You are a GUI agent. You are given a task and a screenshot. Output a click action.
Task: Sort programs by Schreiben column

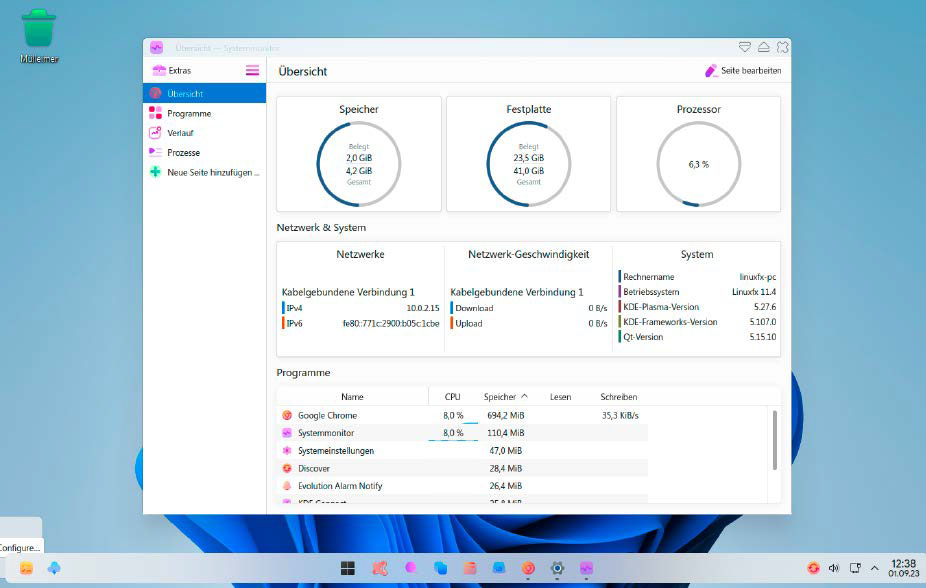tap(618, 397)
